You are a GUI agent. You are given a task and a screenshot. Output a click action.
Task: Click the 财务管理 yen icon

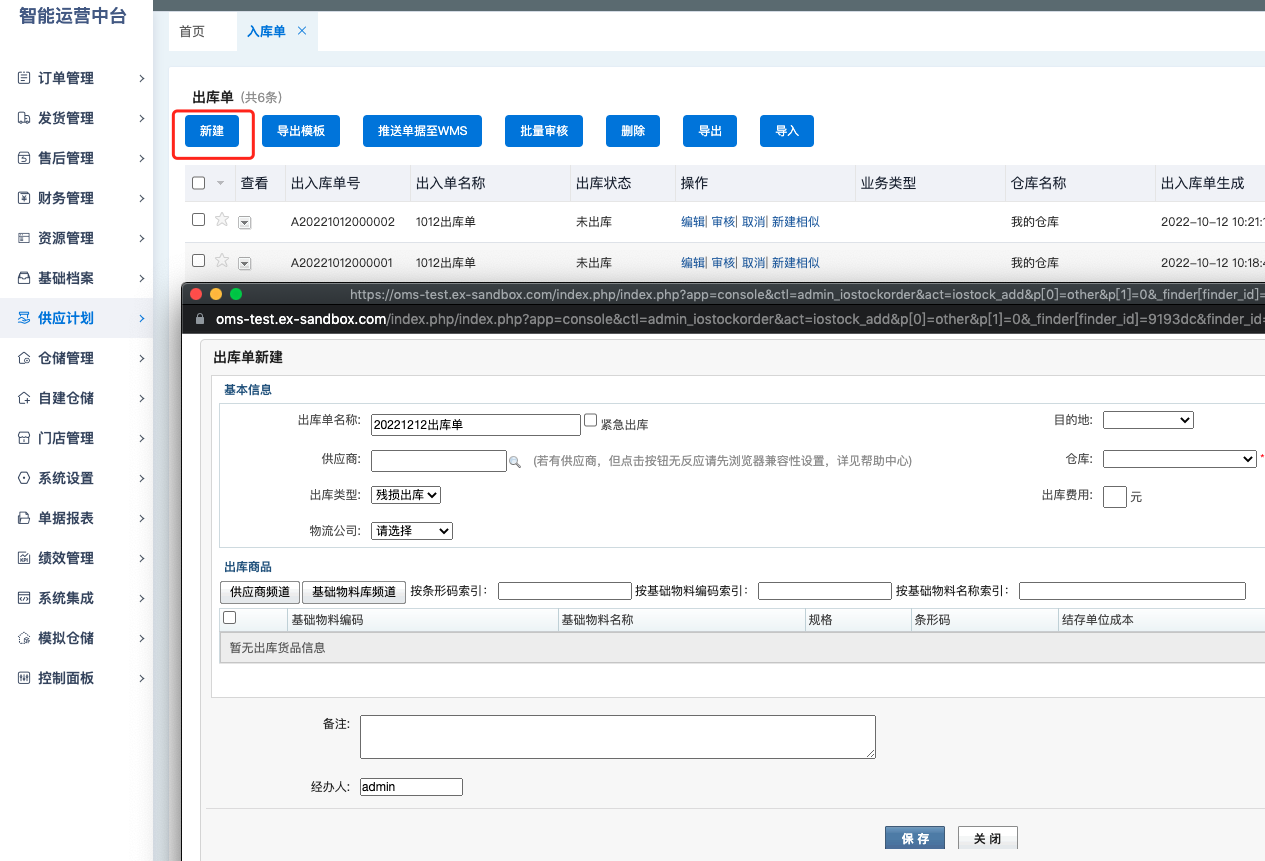tap(24, 198)
